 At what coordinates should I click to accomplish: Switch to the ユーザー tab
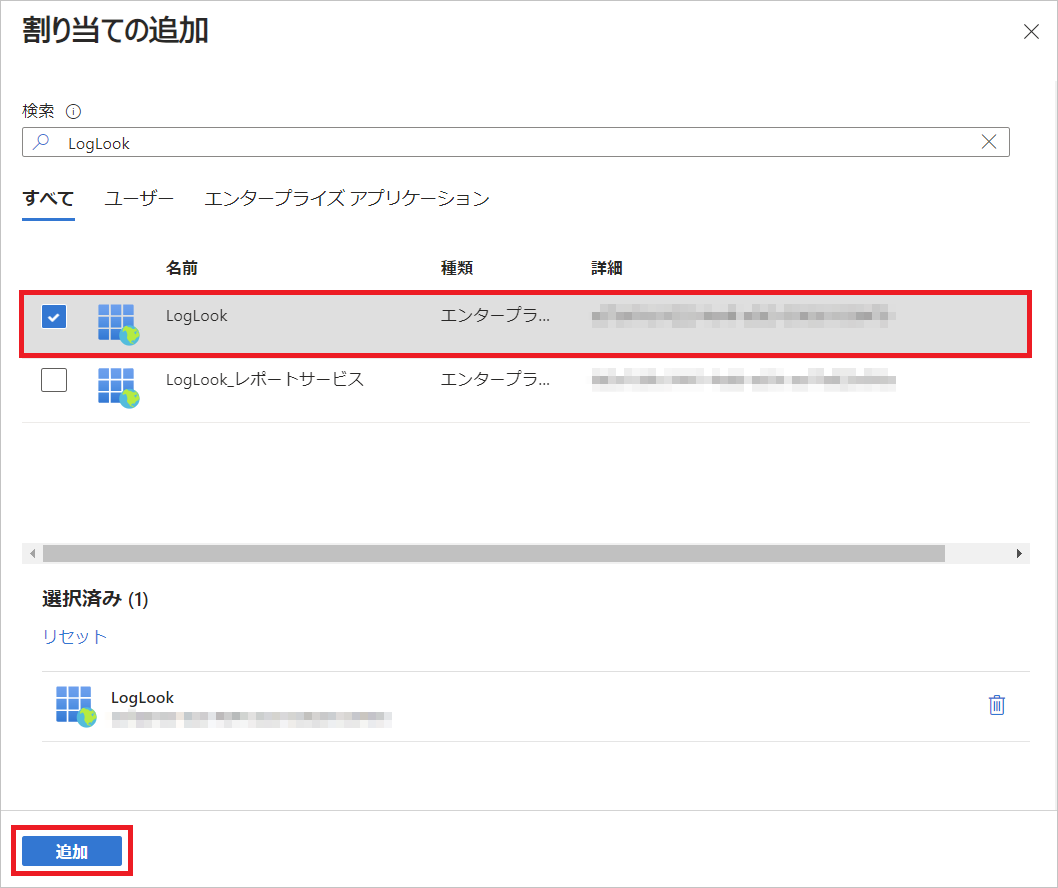139,199
